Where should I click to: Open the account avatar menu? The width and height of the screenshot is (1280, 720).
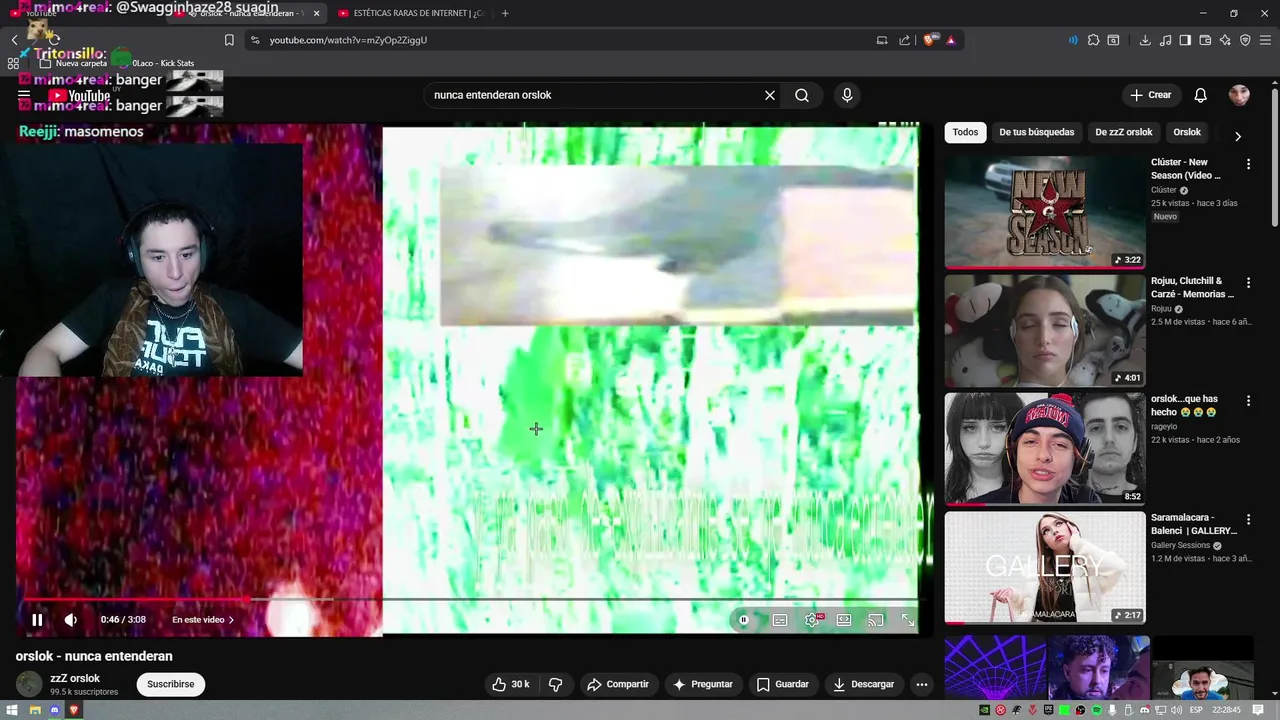(1239, 95)
